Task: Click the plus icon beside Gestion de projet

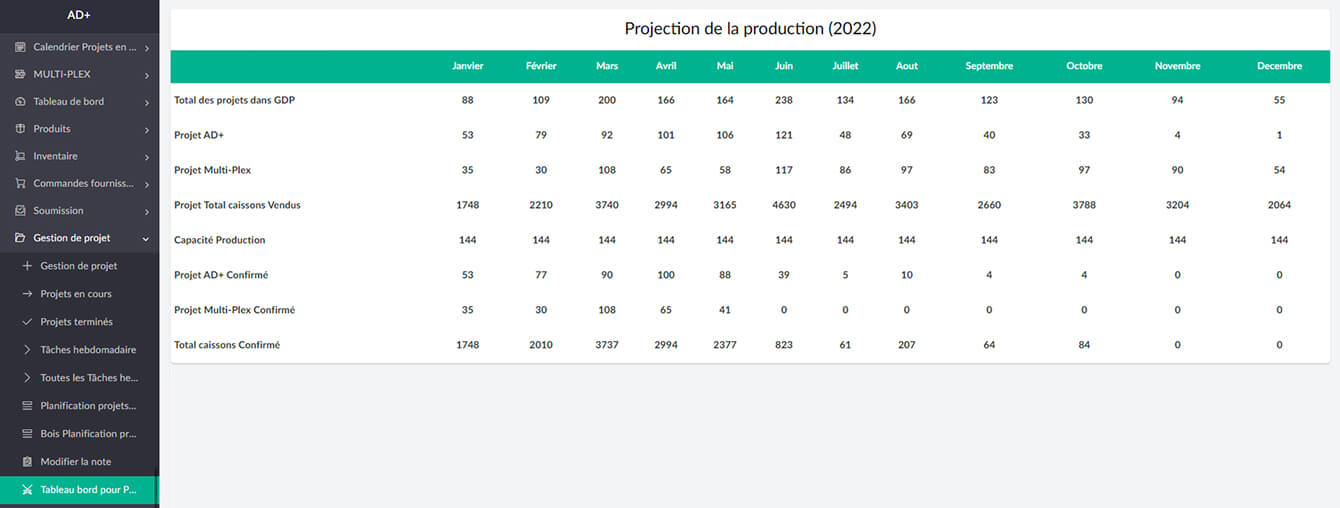Action: click(x=27, y=266)
